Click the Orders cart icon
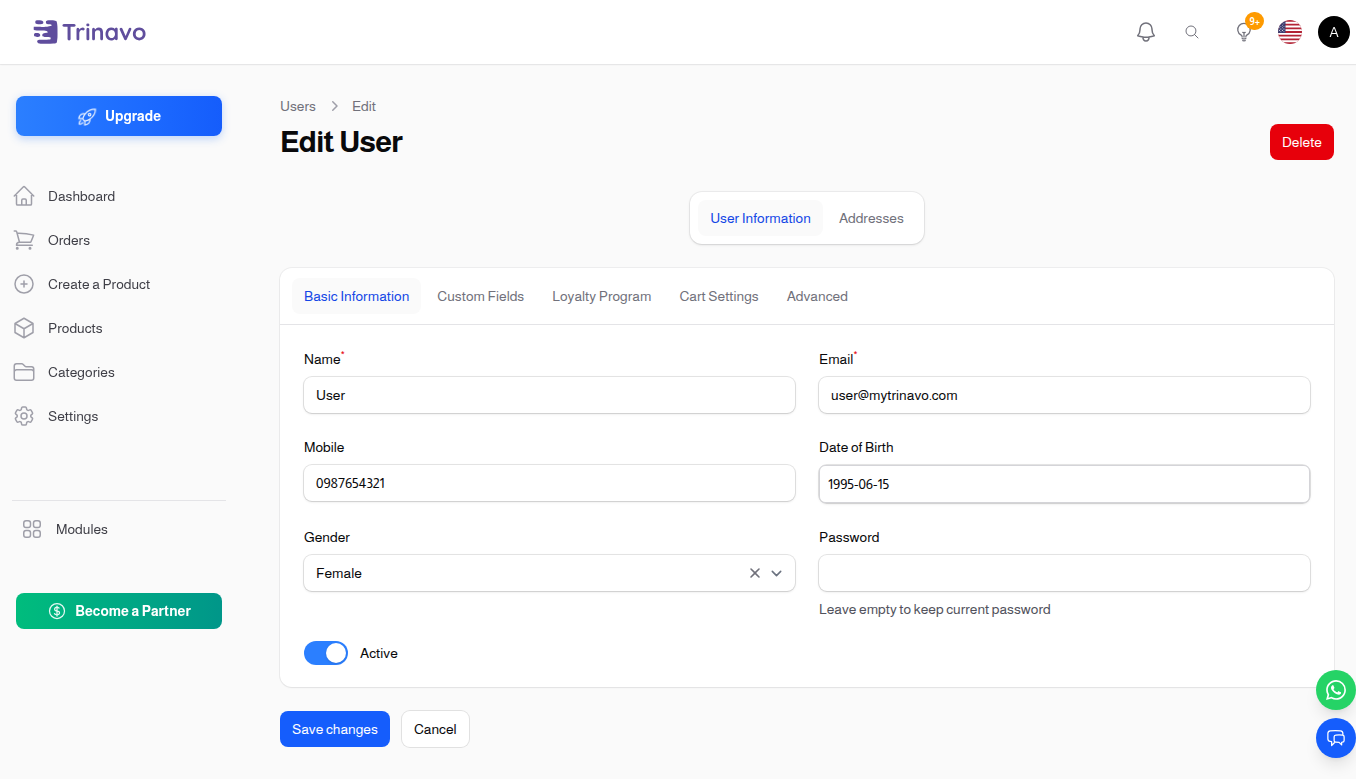This screenshot has height=779, width=1356. click(24, 240)
